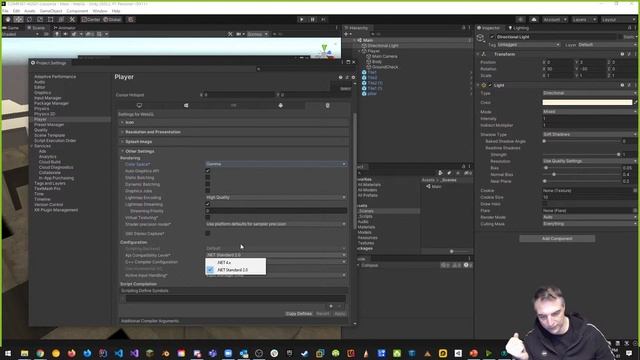Open Shadow Type dropdown

(590, 134)
